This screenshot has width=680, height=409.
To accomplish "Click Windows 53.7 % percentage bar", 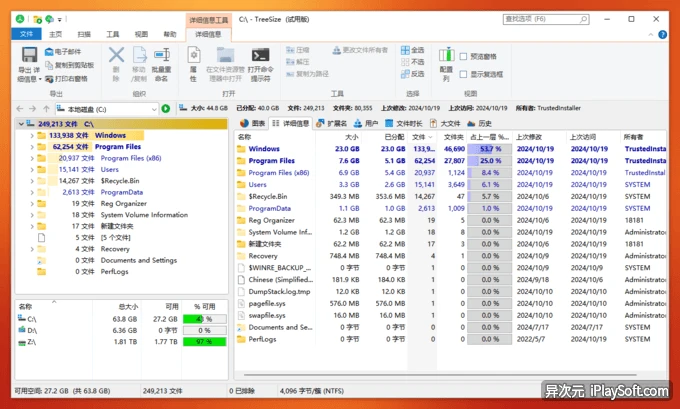I will [x=490, y=149].
